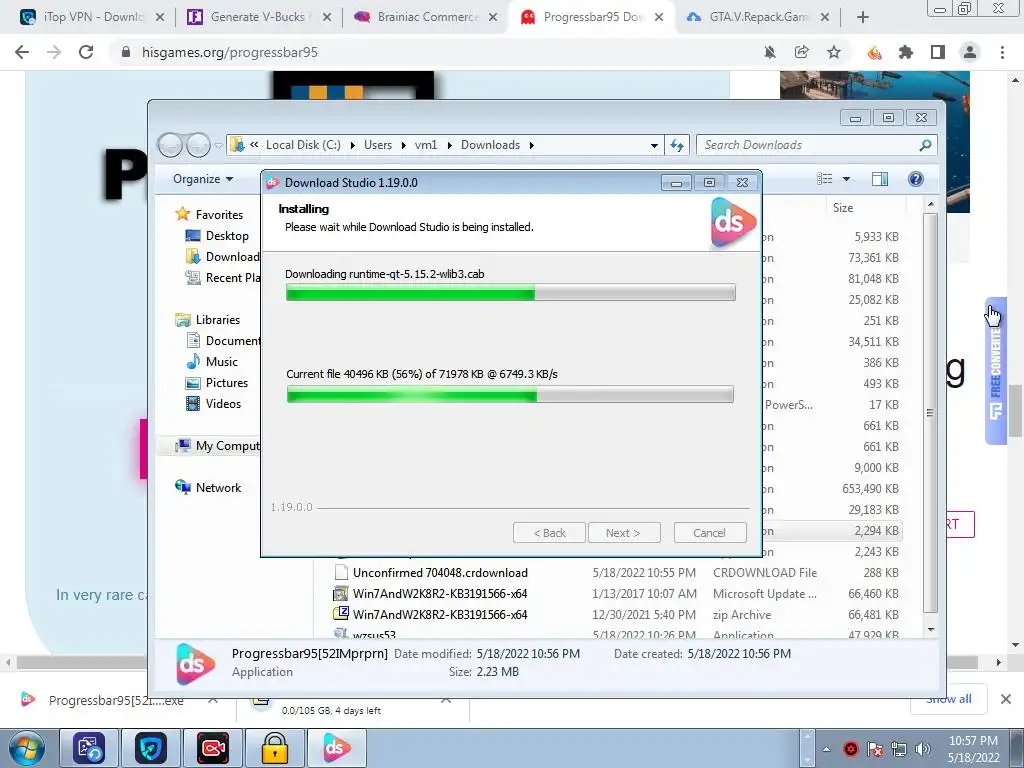Screen dimensions: 1024x768
Task: Select Pictures library in the navigation pane
Action: click(227, 383)
